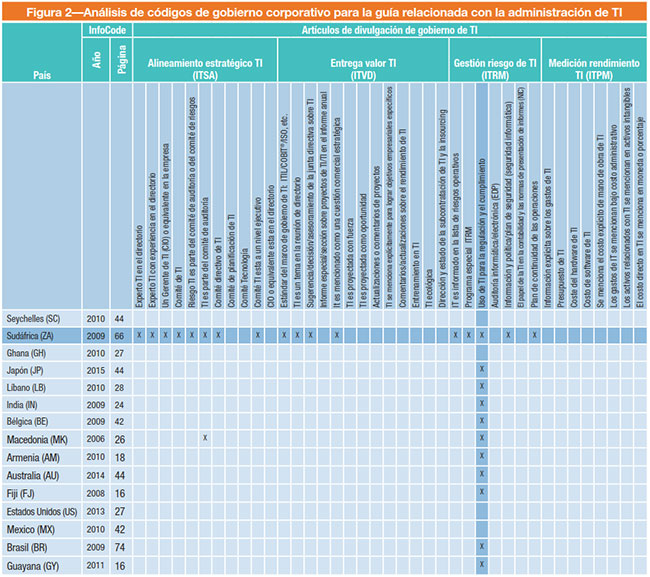
Task: Select the 'Artículos de divulgación de gobierno de TI' header
Action: [x=389, y=32]
